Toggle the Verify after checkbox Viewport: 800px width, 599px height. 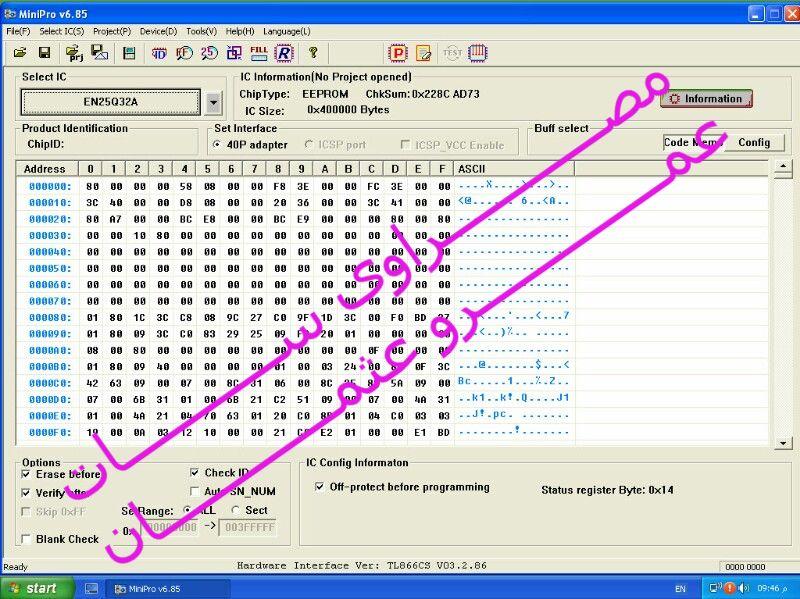(x=26, y=493)
